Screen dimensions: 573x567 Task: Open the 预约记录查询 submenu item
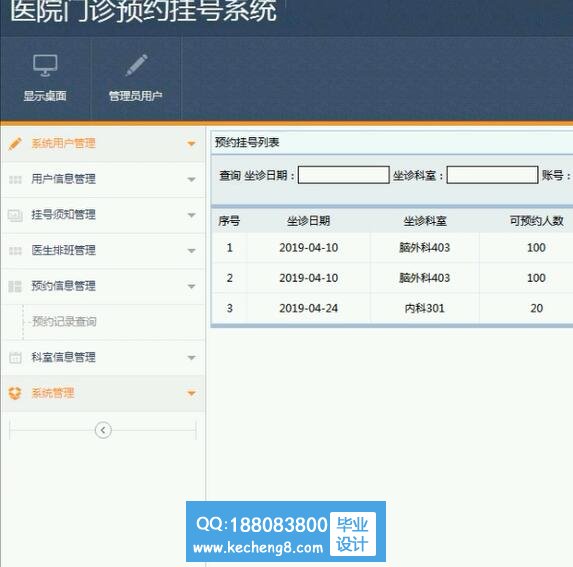point(64,321)
